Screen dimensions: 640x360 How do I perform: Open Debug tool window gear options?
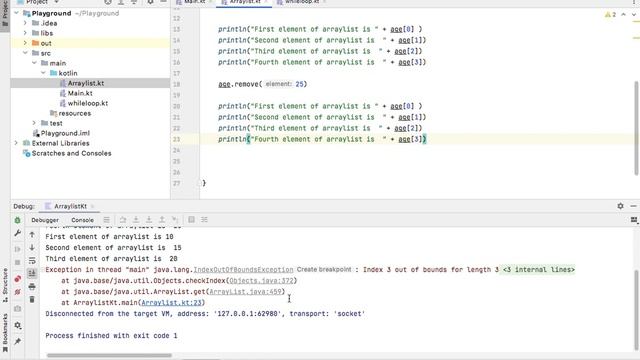click(620, 206)
